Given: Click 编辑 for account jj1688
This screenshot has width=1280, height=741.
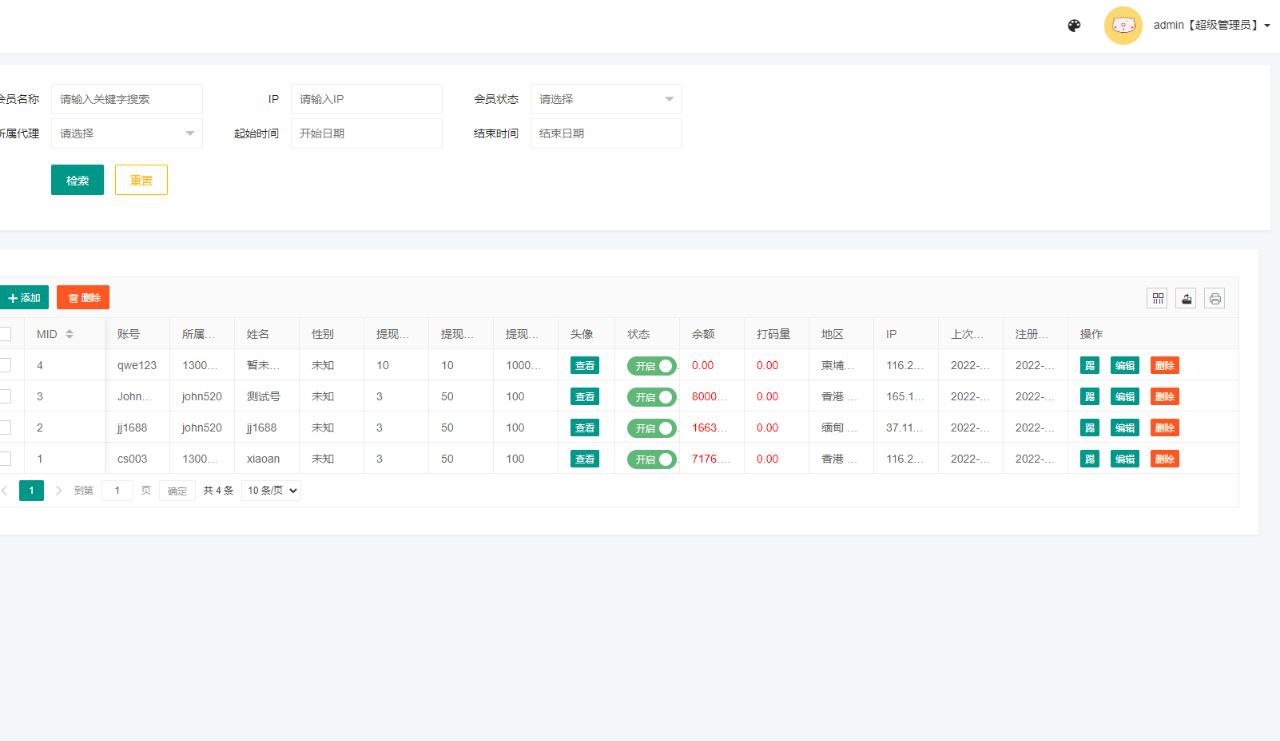Looking at the screenshot, I should tap(1125, 428).
